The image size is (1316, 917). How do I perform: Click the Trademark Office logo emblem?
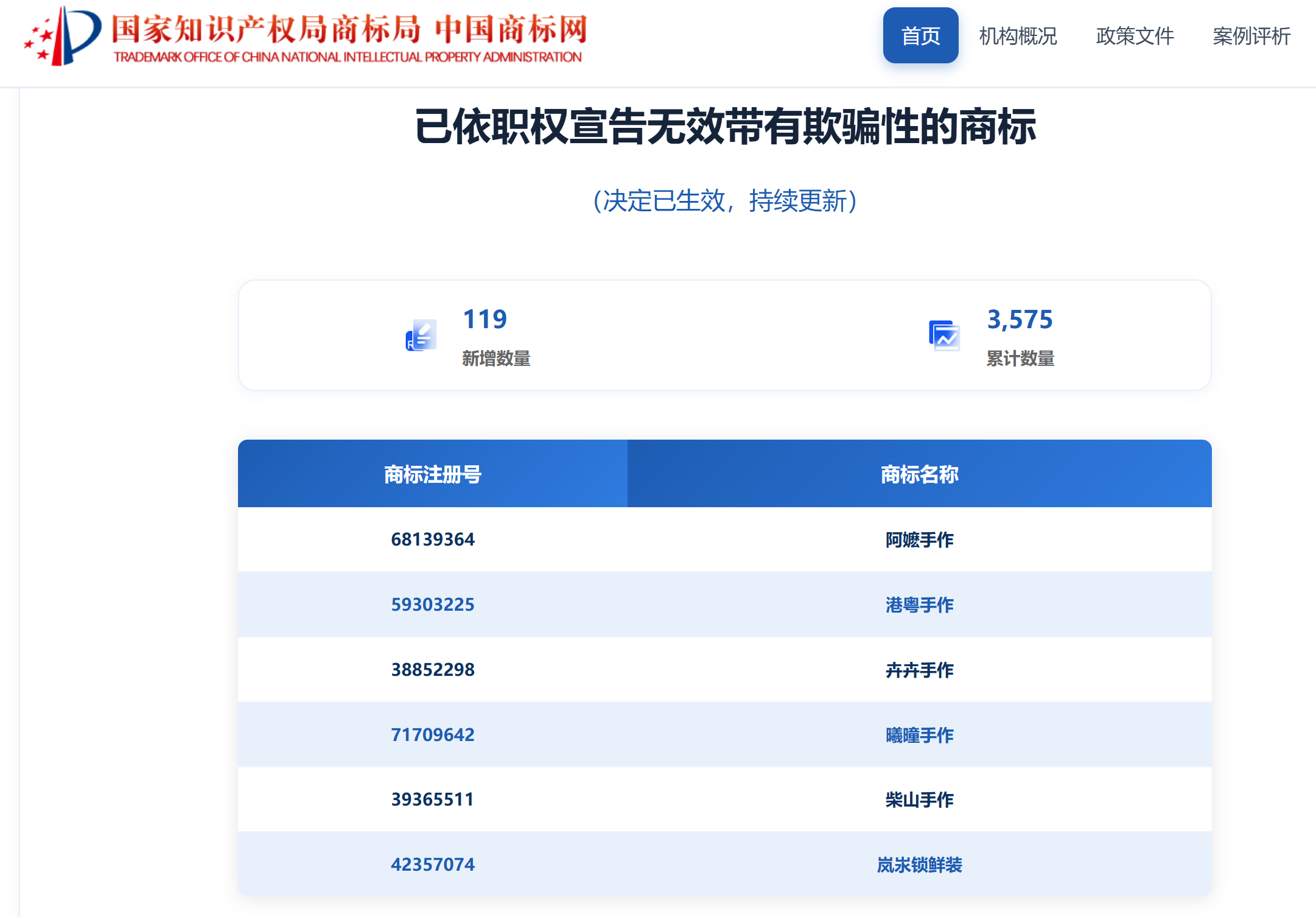pos(63,35)
